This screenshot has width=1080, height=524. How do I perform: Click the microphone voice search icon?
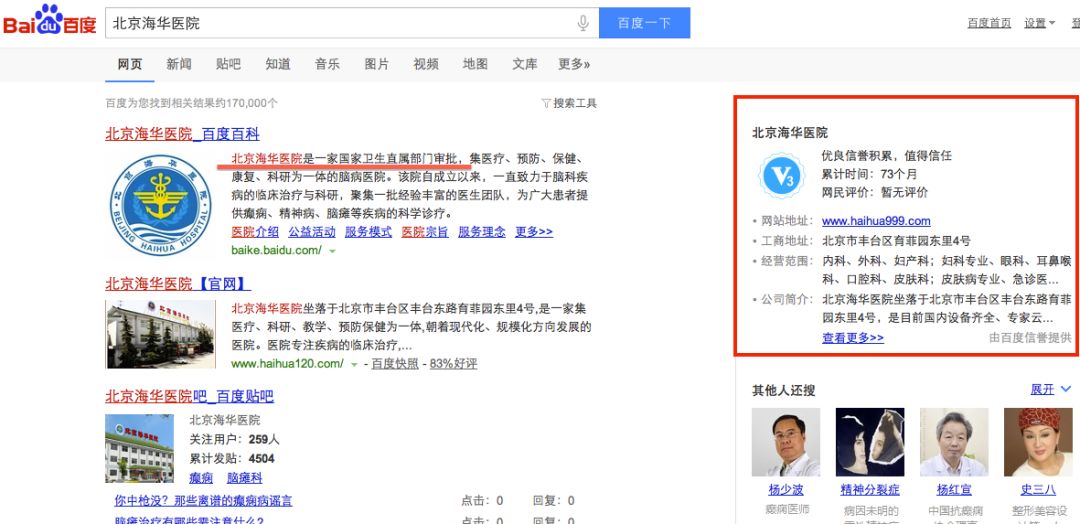tap(583, 23)
